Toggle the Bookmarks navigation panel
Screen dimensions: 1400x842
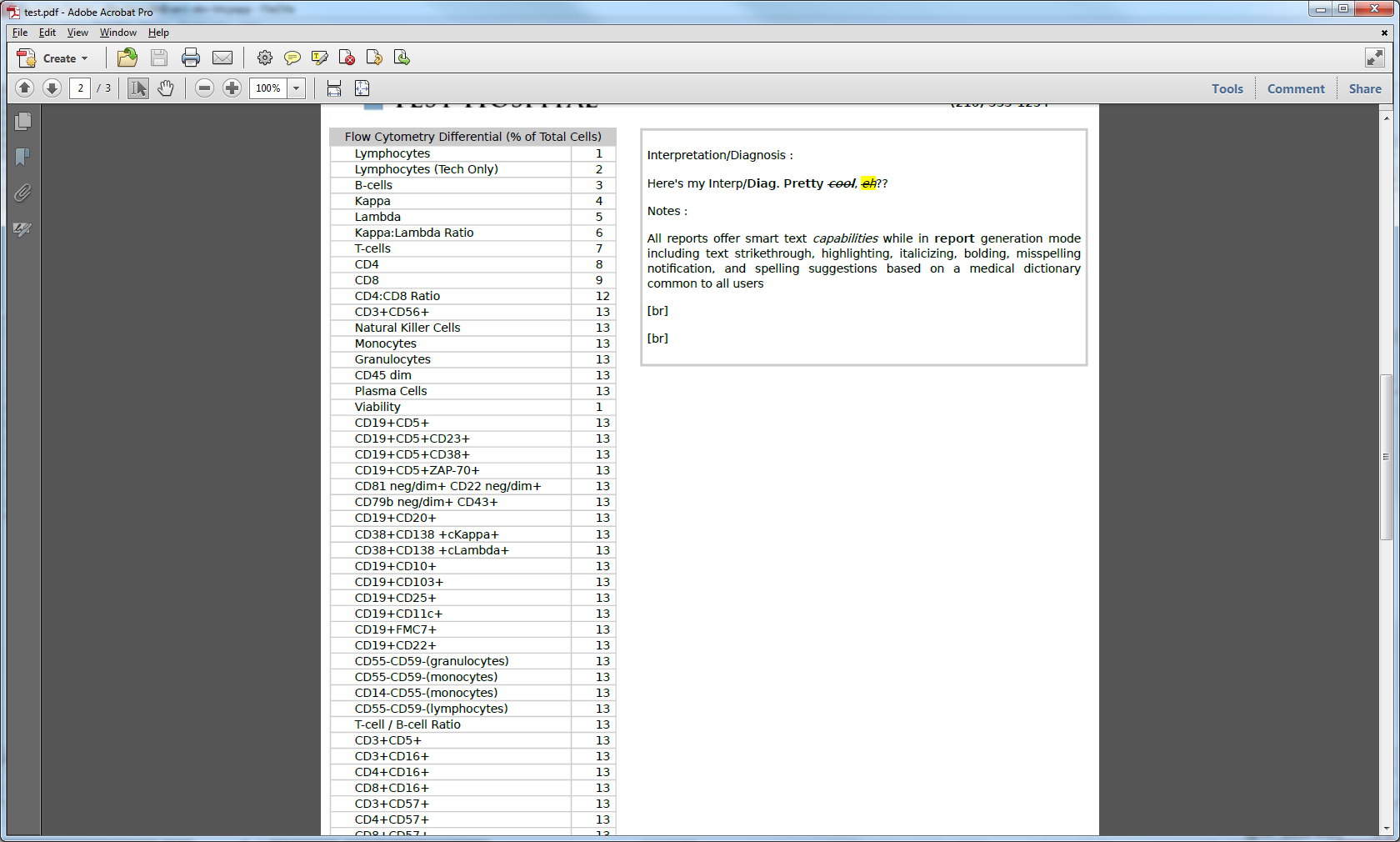[22, 157]
